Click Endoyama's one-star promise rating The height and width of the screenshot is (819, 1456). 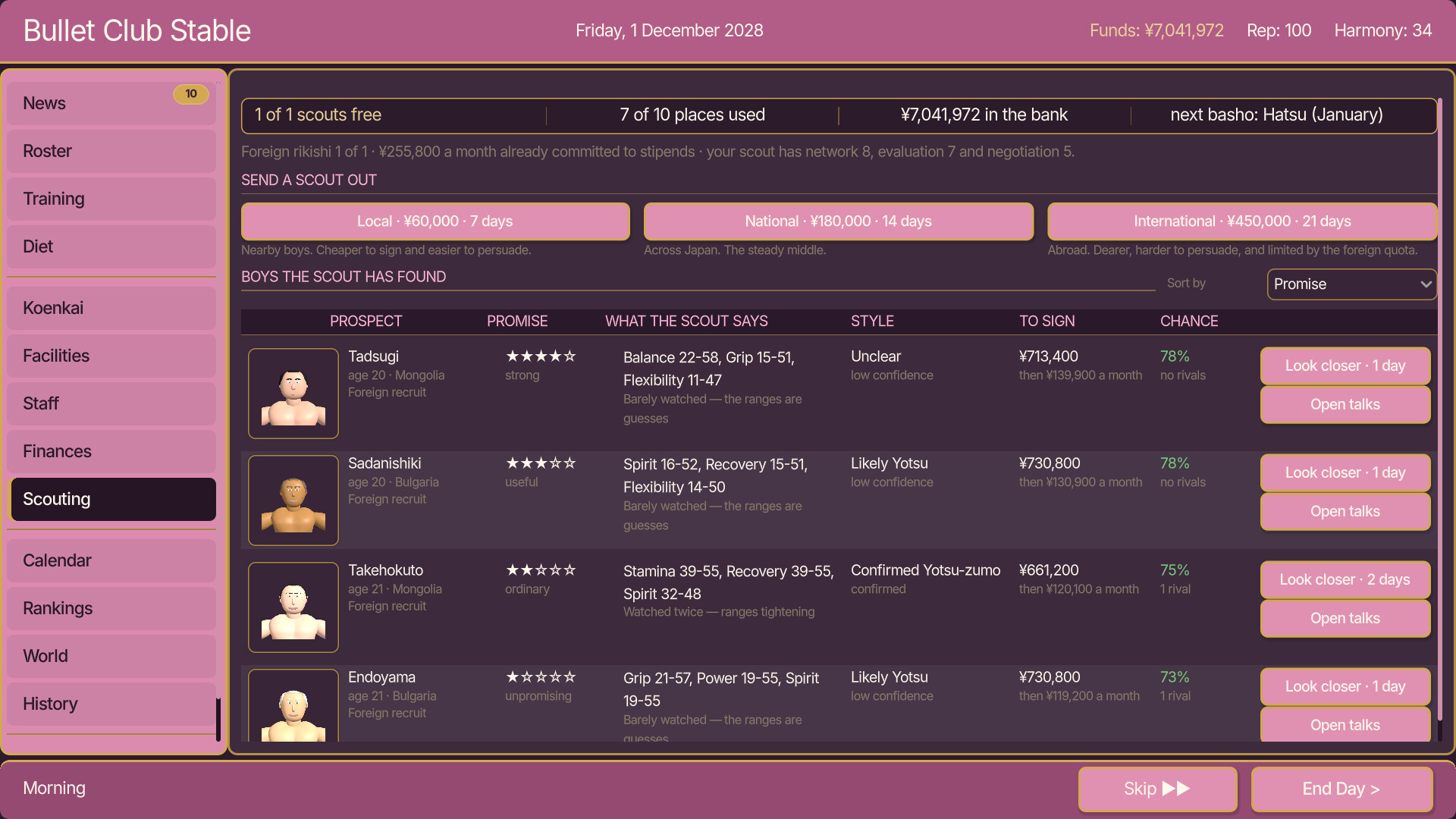pos(541,677)
